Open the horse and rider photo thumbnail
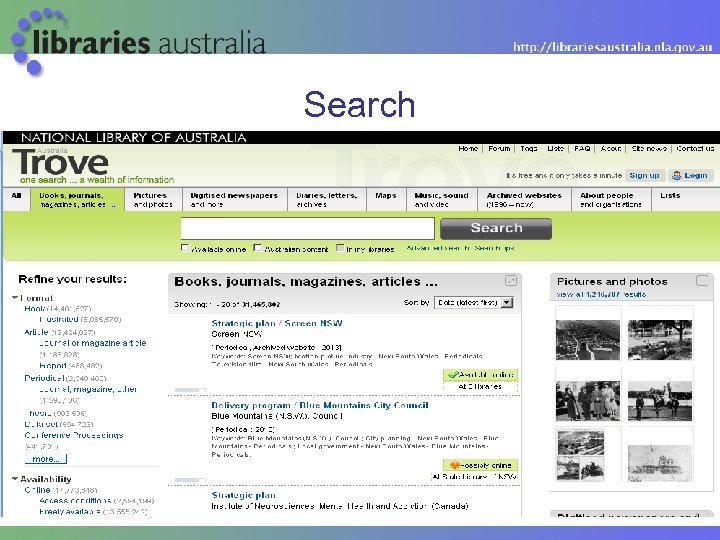 660,400
